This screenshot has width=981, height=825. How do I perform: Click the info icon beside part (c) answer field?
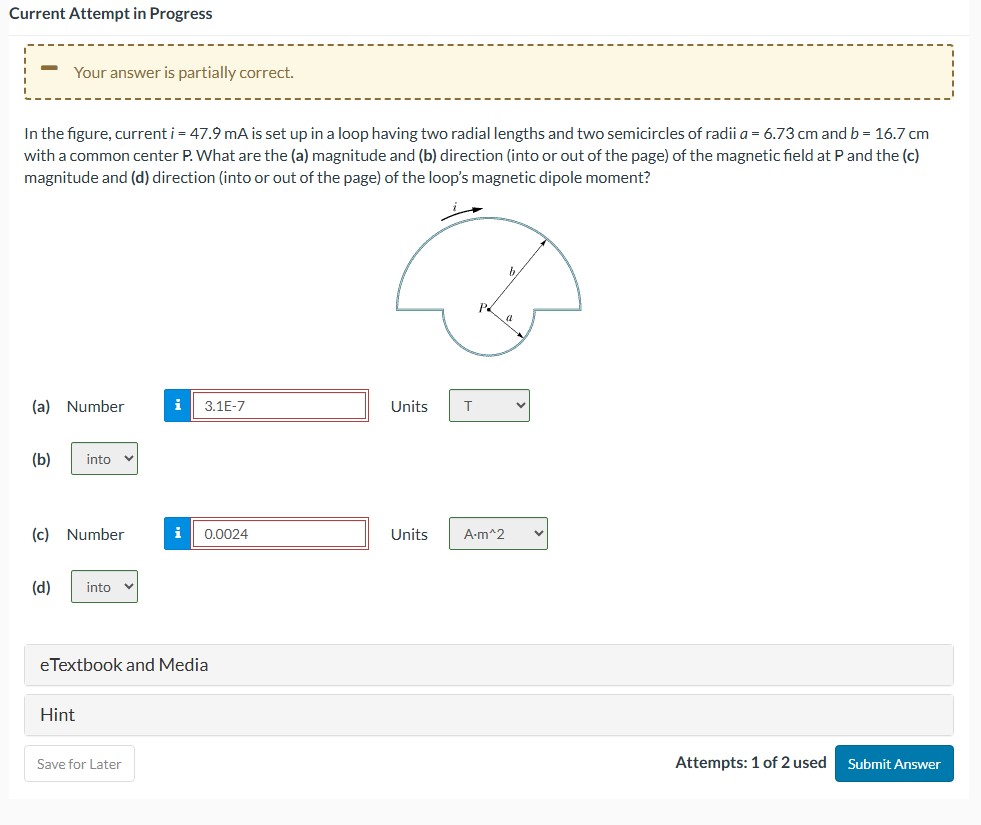177,533
